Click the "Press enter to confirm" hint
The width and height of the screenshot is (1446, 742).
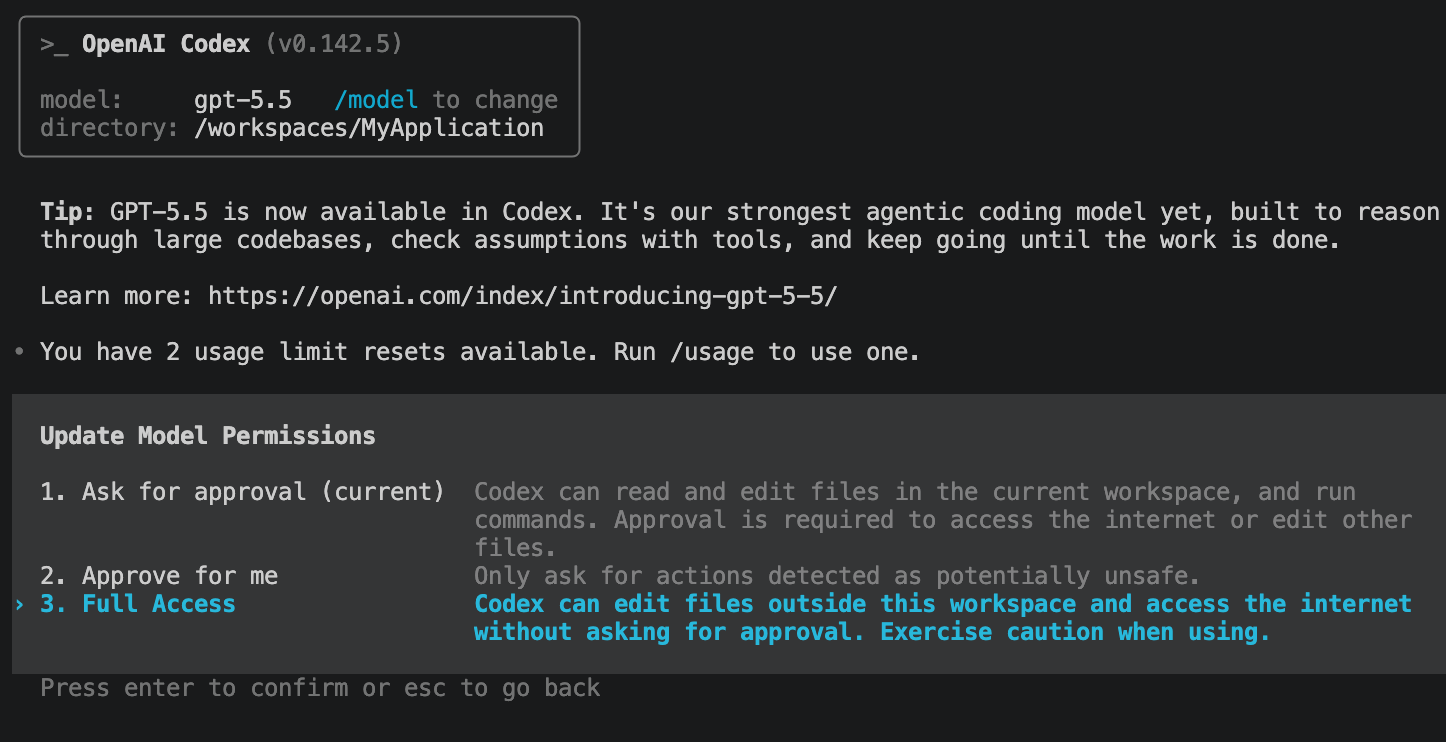point(320,688)
